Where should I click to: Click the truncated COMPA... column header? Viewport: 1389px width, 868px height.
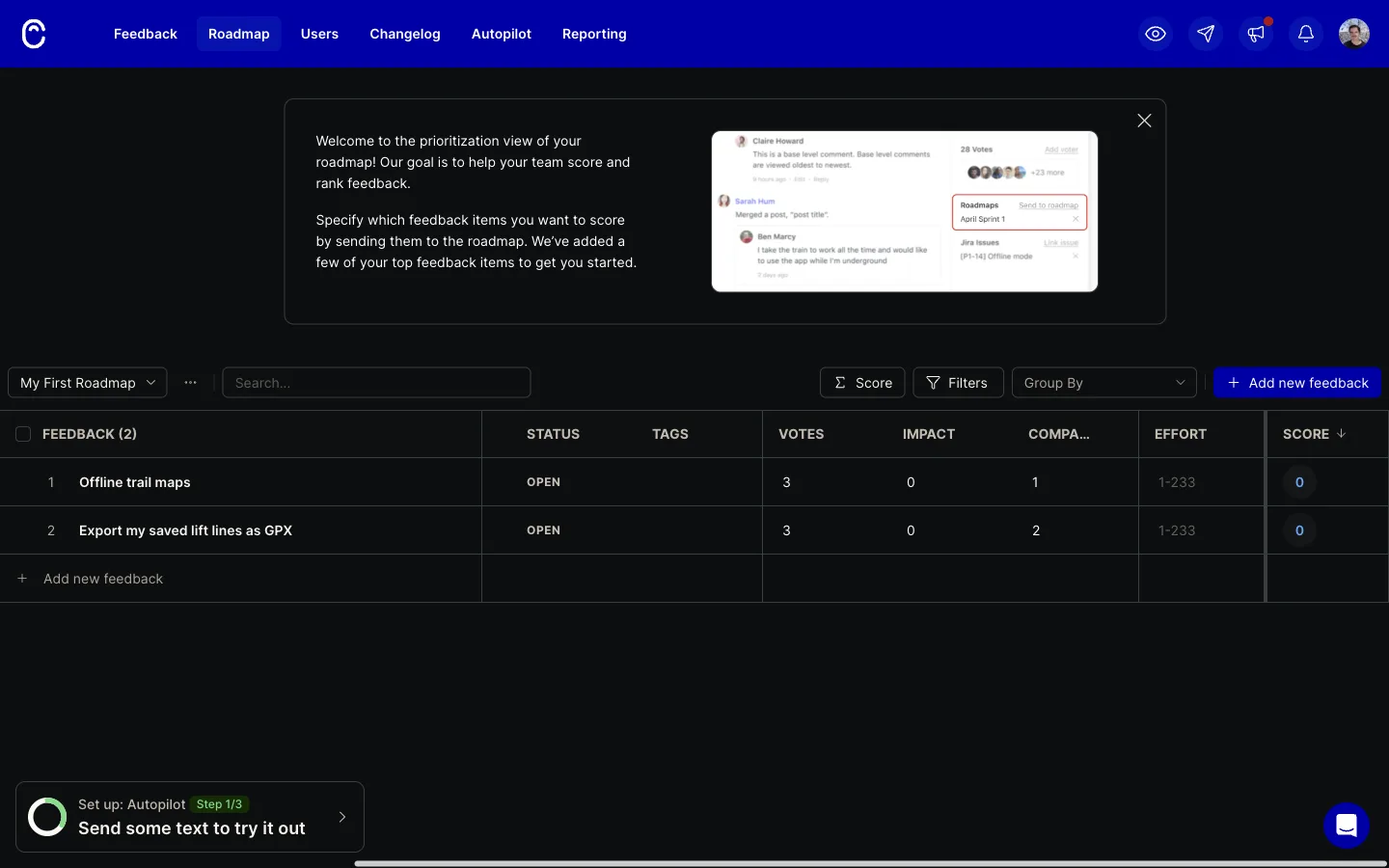pyautogui.click(x=1059, y=434)
